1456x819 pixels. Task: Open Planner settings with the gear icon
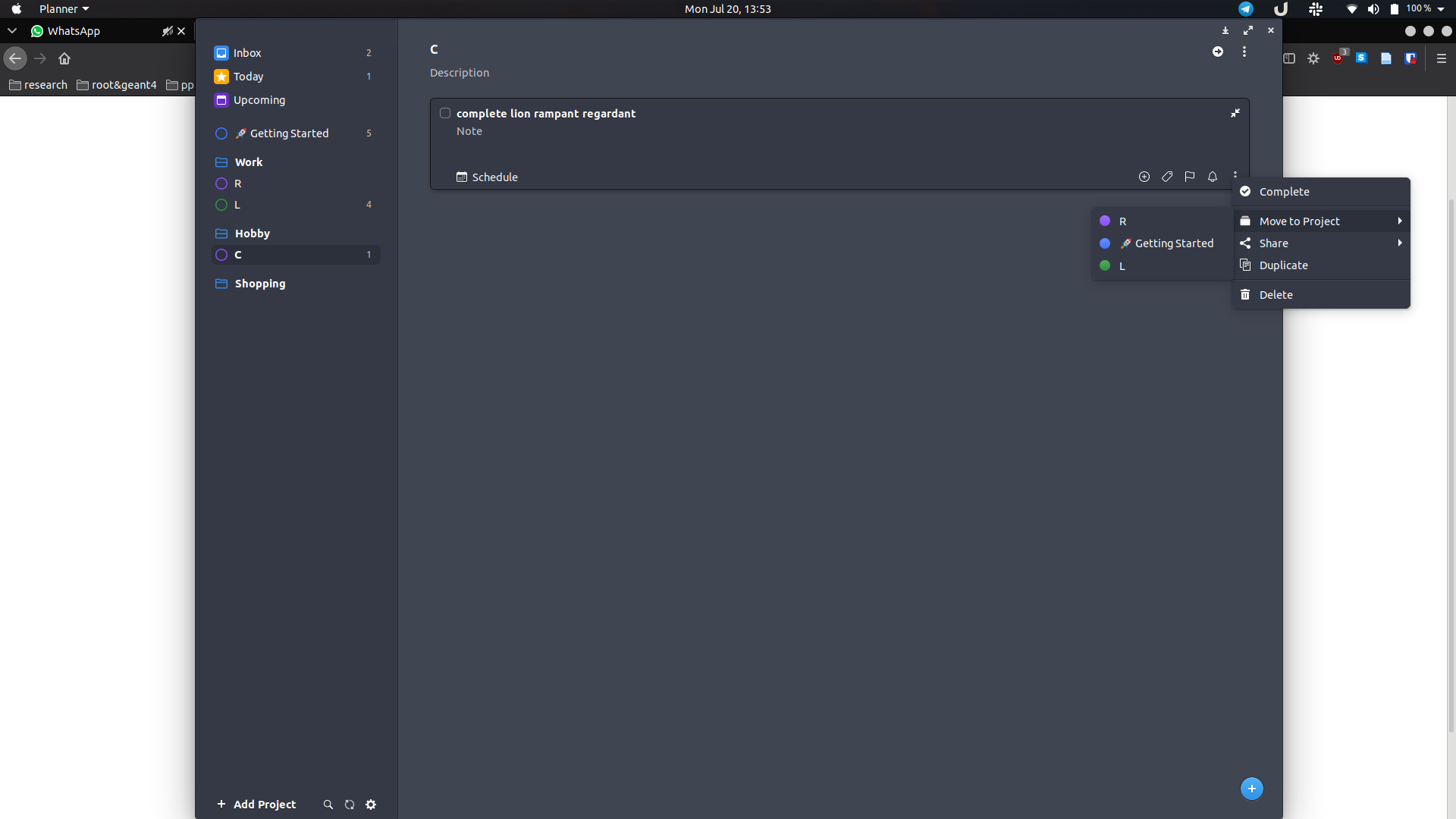click(x=371, y=805)
